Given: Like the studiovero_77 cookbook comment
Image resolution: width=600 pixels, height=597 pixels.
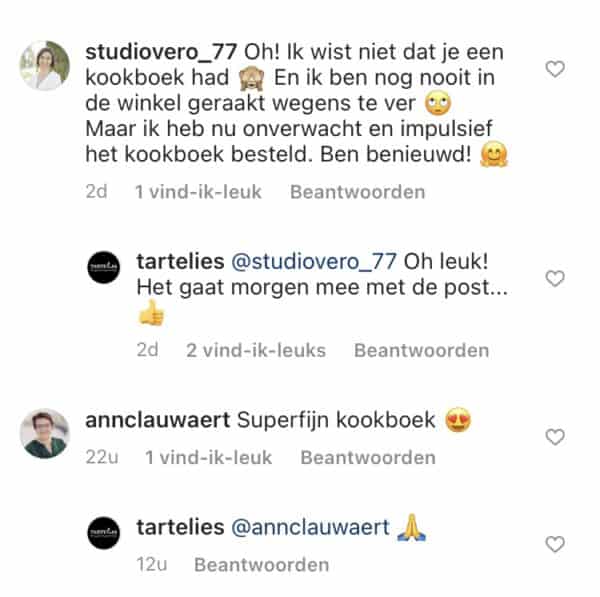Looking at the screenshot, I should coord(555,69).
